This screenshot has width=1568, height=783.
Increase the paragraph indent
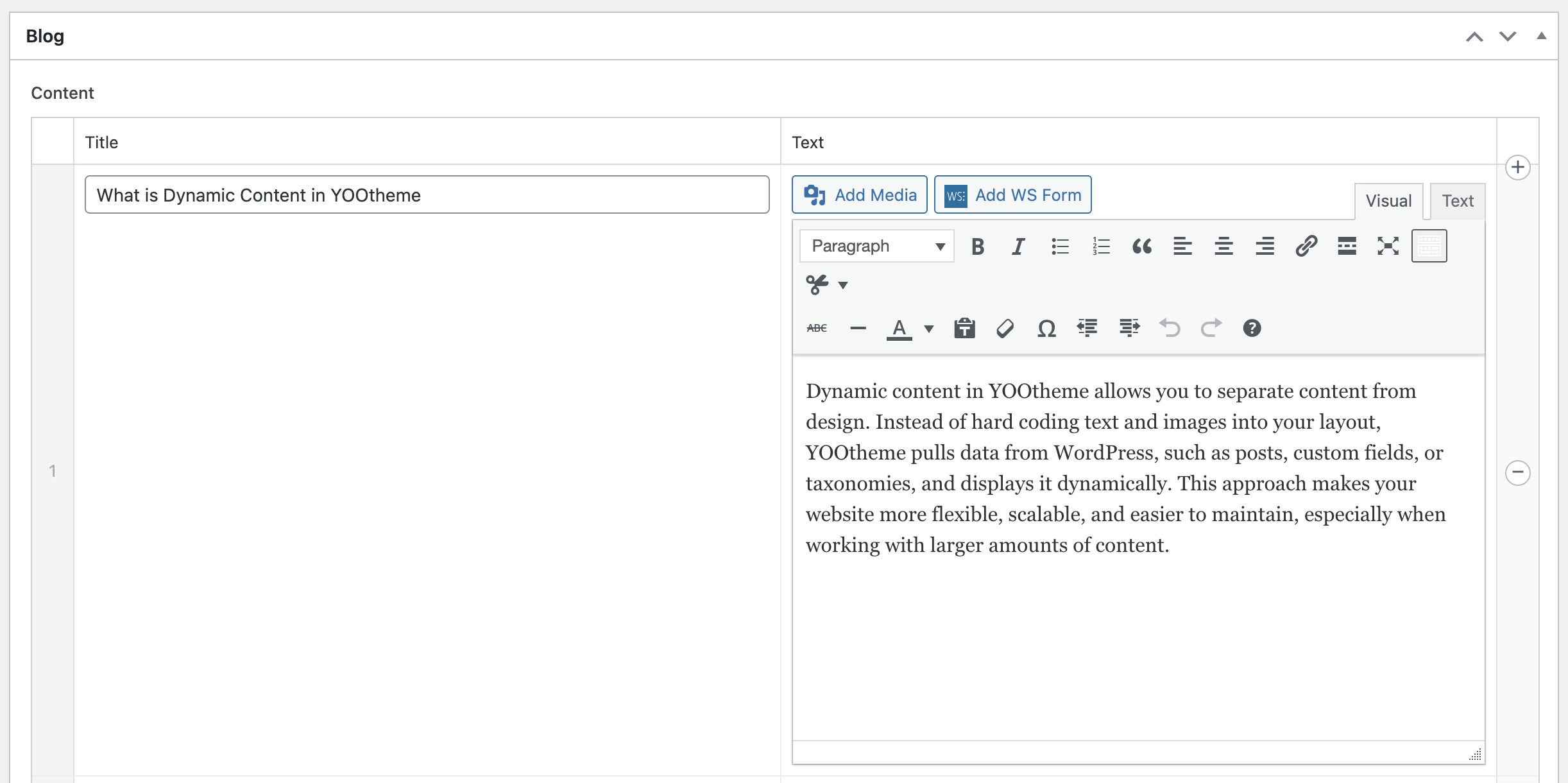[1129, 329]
